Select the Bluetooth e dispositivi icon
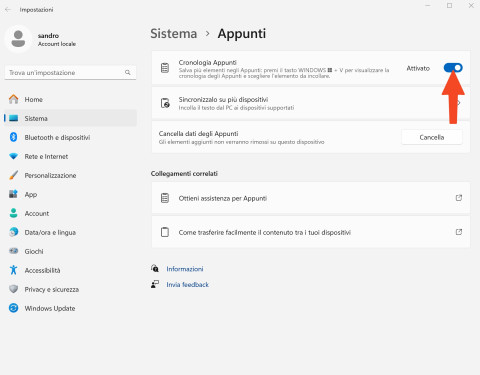480x375 pixels. (x=13, y=137)
